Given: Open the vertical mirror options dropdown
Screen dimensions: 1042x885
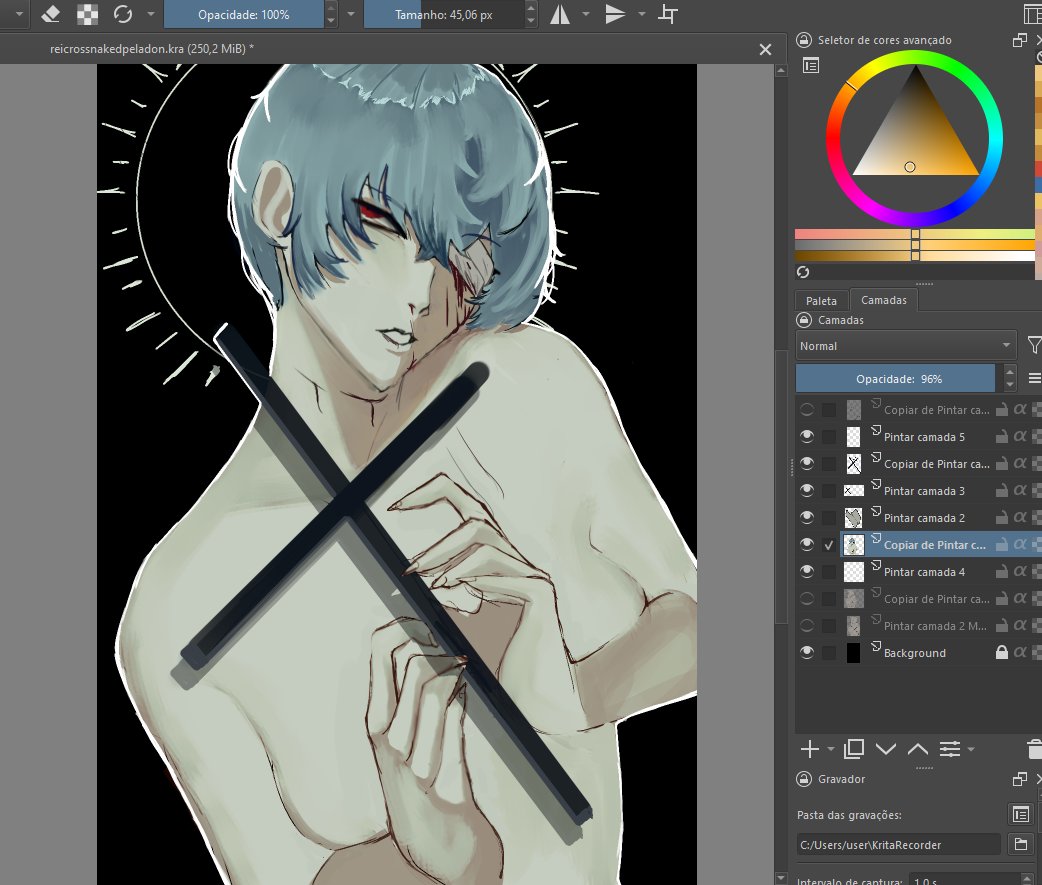Looking at the screenshot, I should click(641, 14).
